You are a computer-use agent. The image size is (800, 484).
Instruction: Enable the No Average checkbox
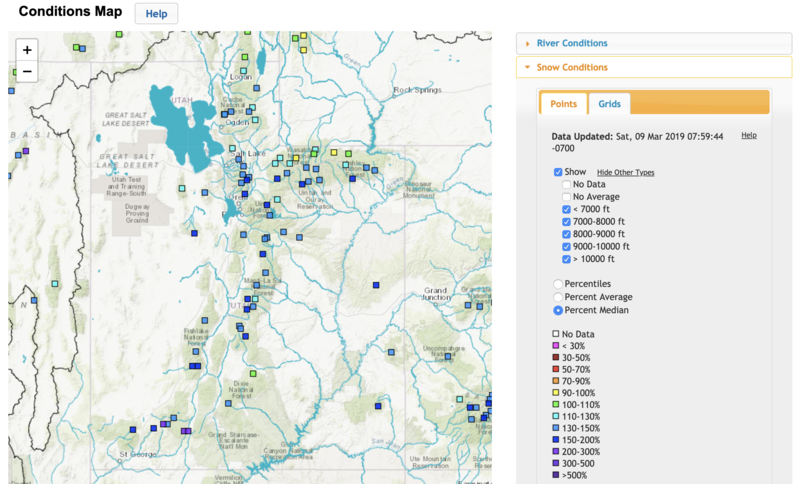566,197
